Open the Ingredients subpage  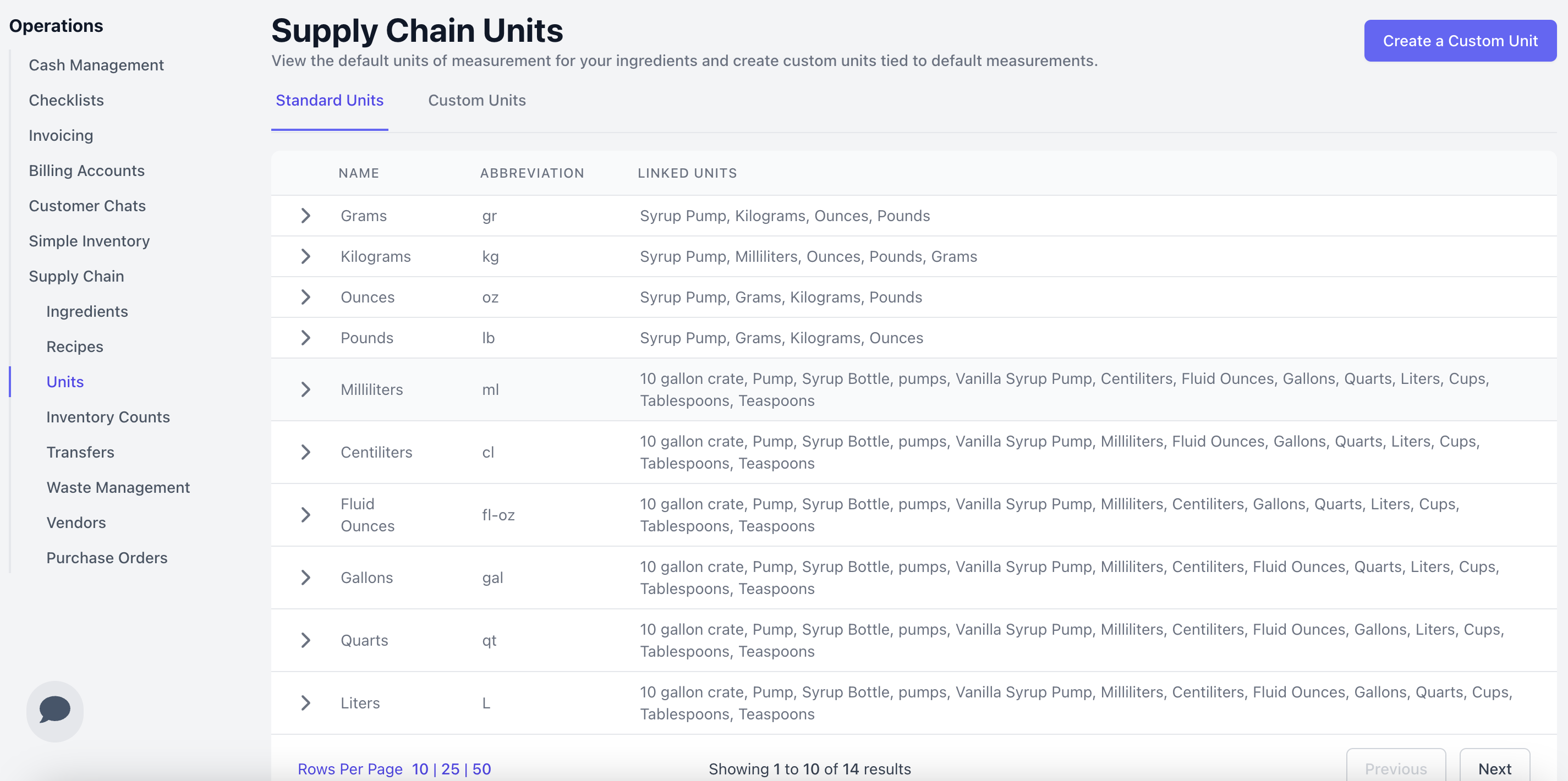[x=87, y=312]
